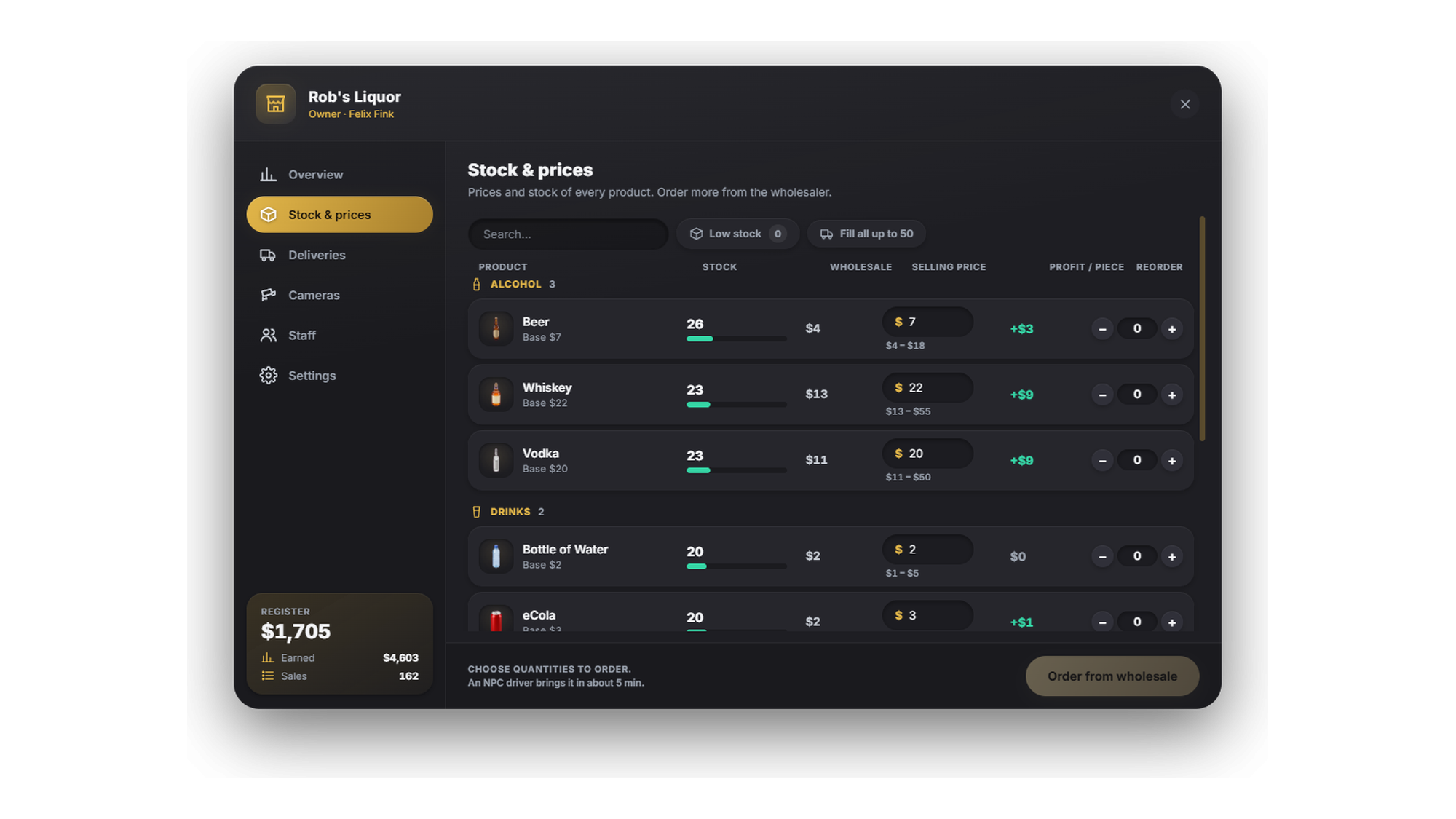Increase Vodka reorder quantity with plus

coord(1171,461)
